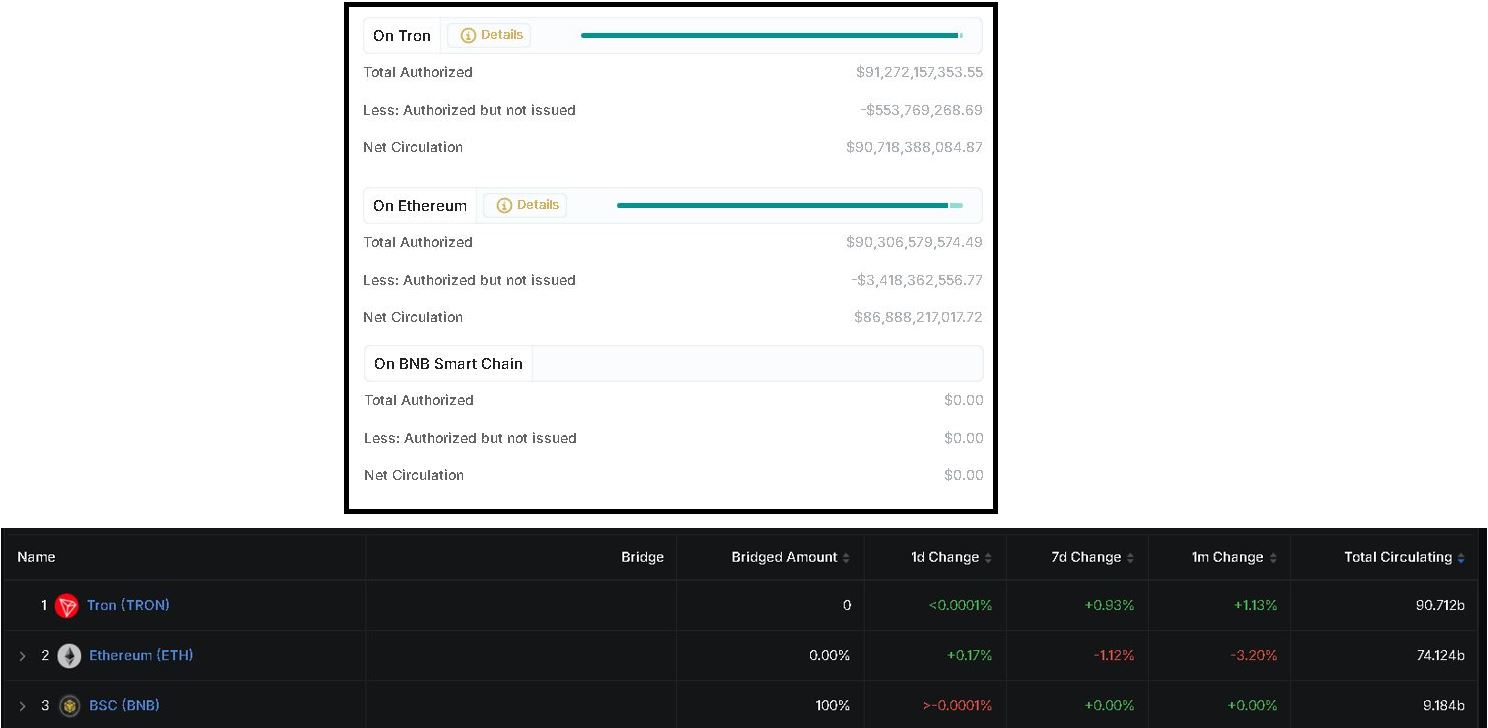Select the On Ethereum header label
Screen dimensions: 1488x728
point(420,205)
